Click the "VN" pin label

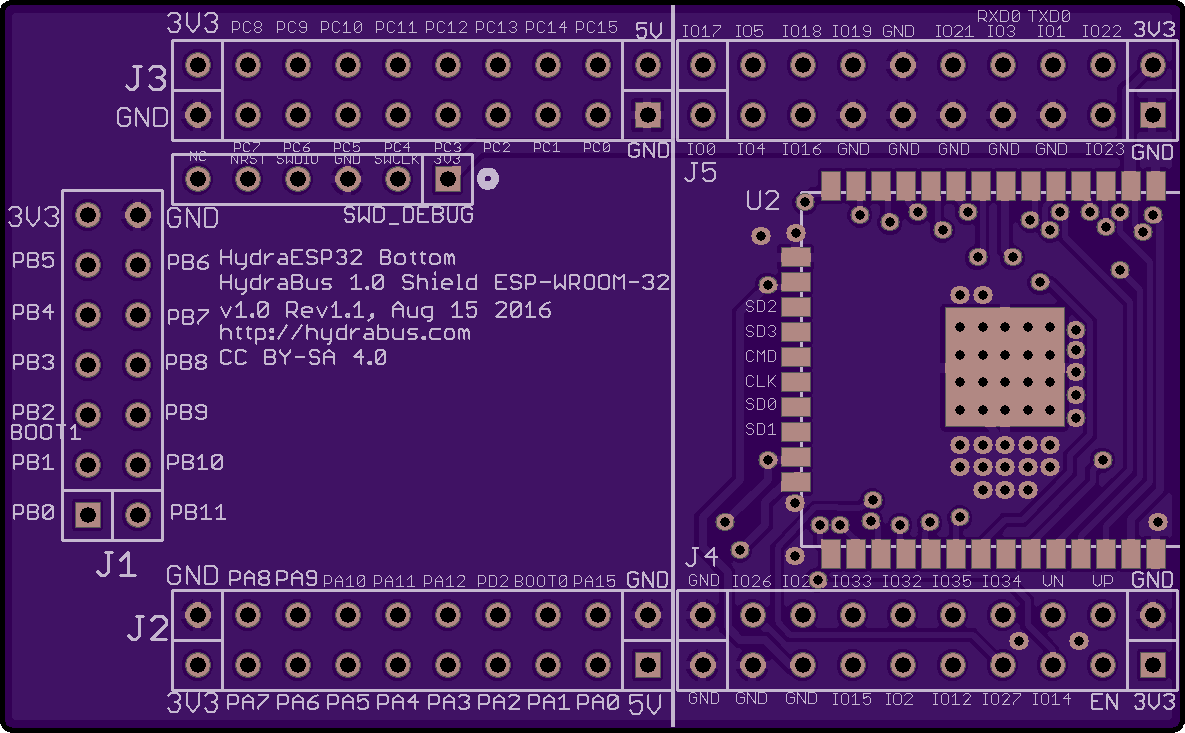(x=1053, y=581)
